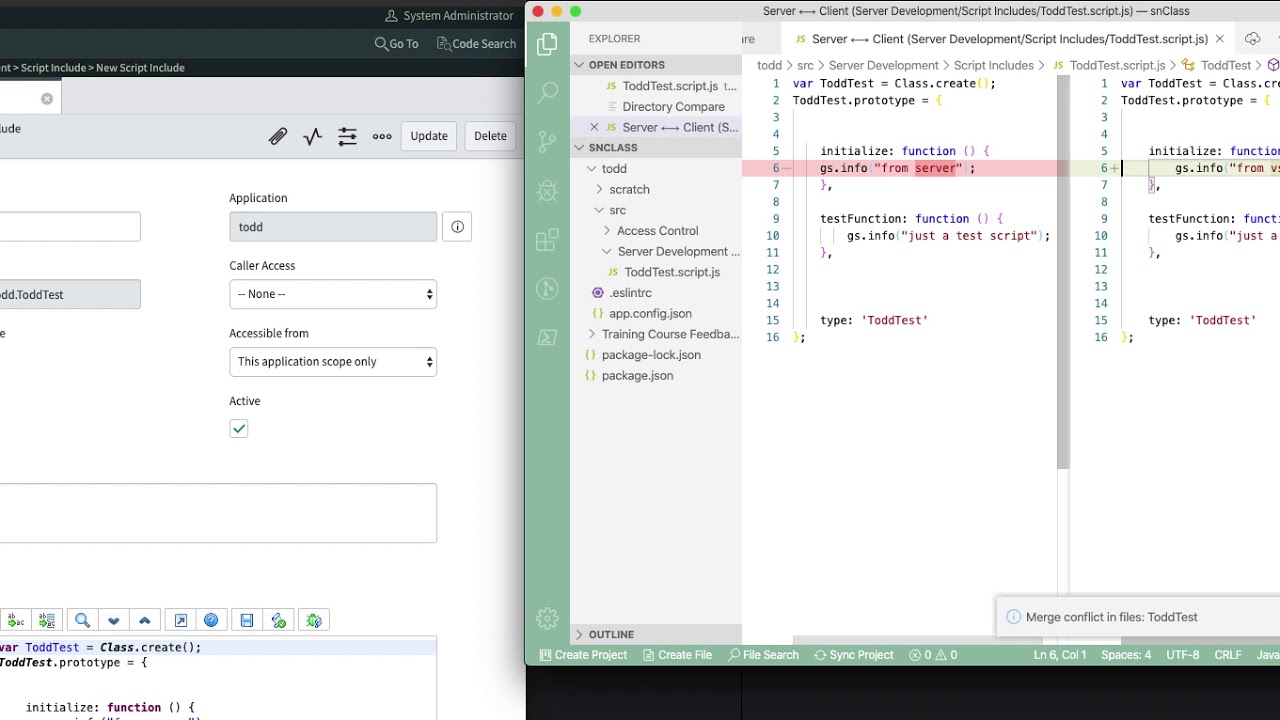Click the attachment paperclip icon in ServiceNow
Screen dimensions: 1280x720
tap(278, 136)
